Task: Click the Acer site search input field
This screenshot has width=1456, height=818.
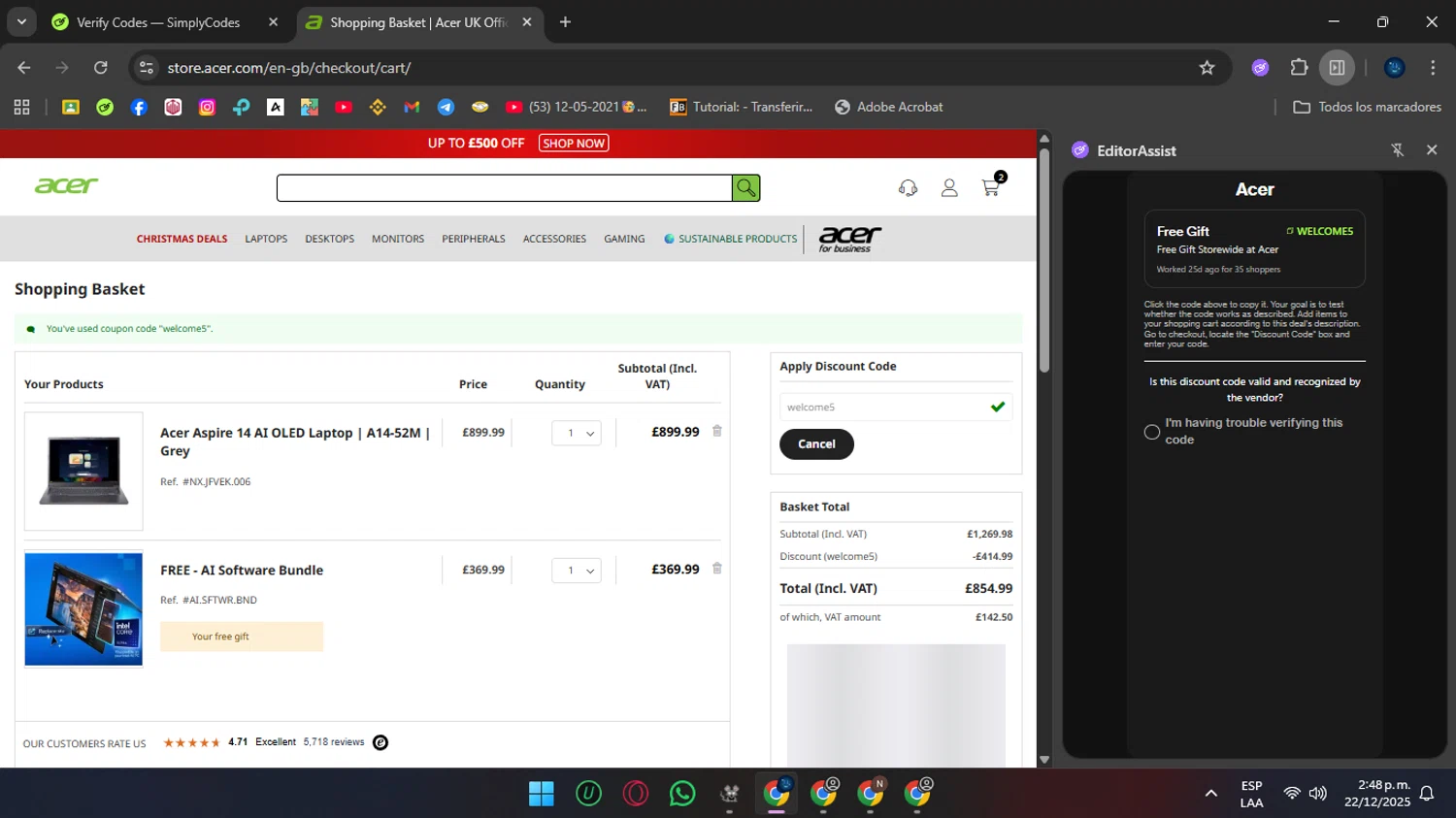Action: [504, 188]
